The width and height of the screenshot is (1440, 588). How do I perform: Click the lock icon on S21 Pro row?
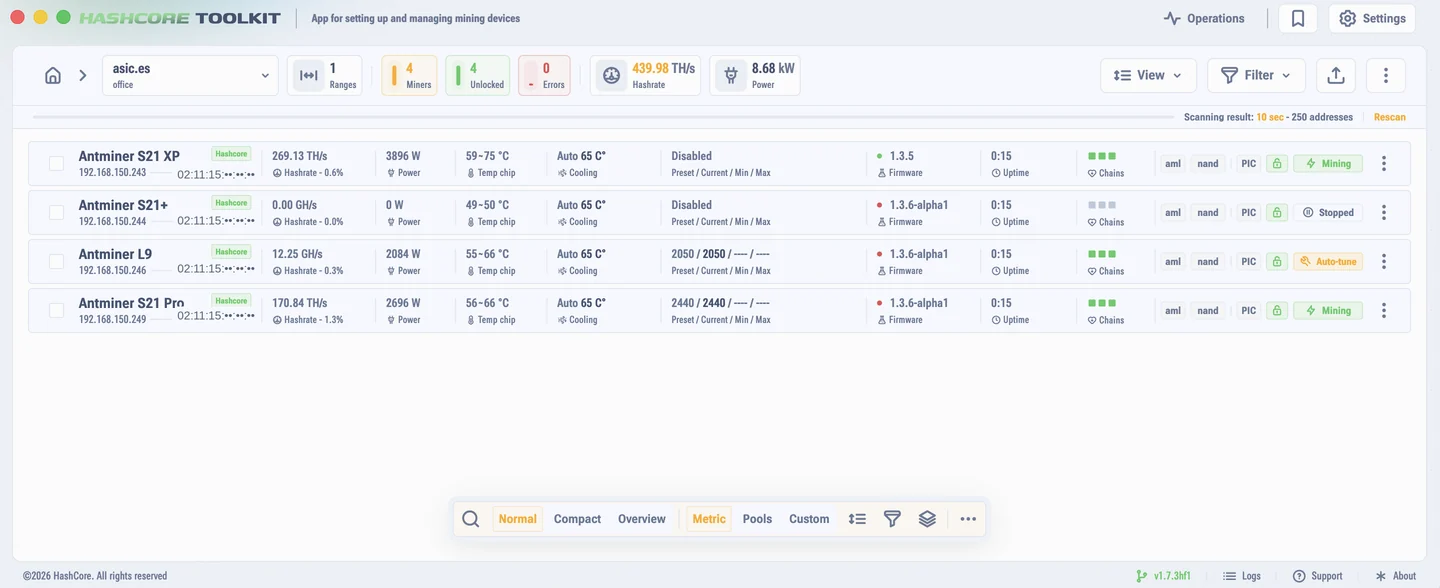pos(1276,310)
